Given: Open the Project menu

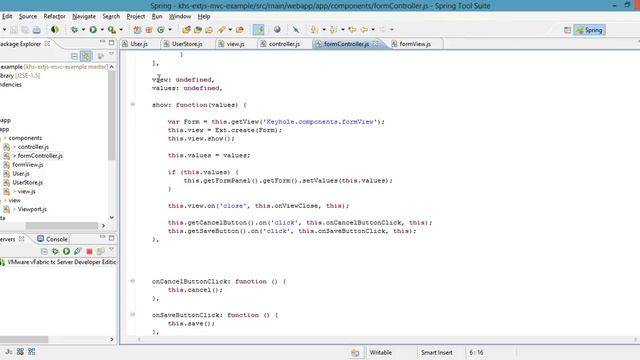Looking at the screenshot, I should [x=136, y=16].
